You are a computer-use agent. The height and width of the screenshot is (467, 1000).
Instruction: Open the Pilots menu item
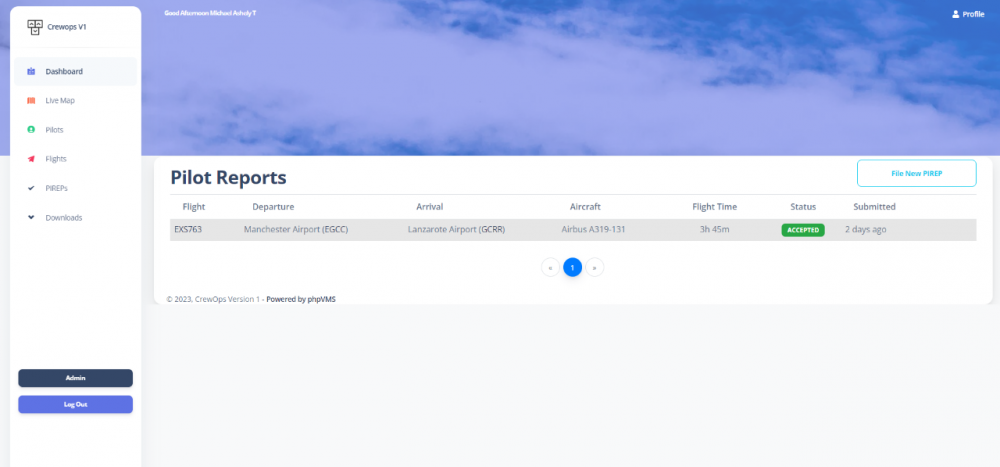point(55,130)
